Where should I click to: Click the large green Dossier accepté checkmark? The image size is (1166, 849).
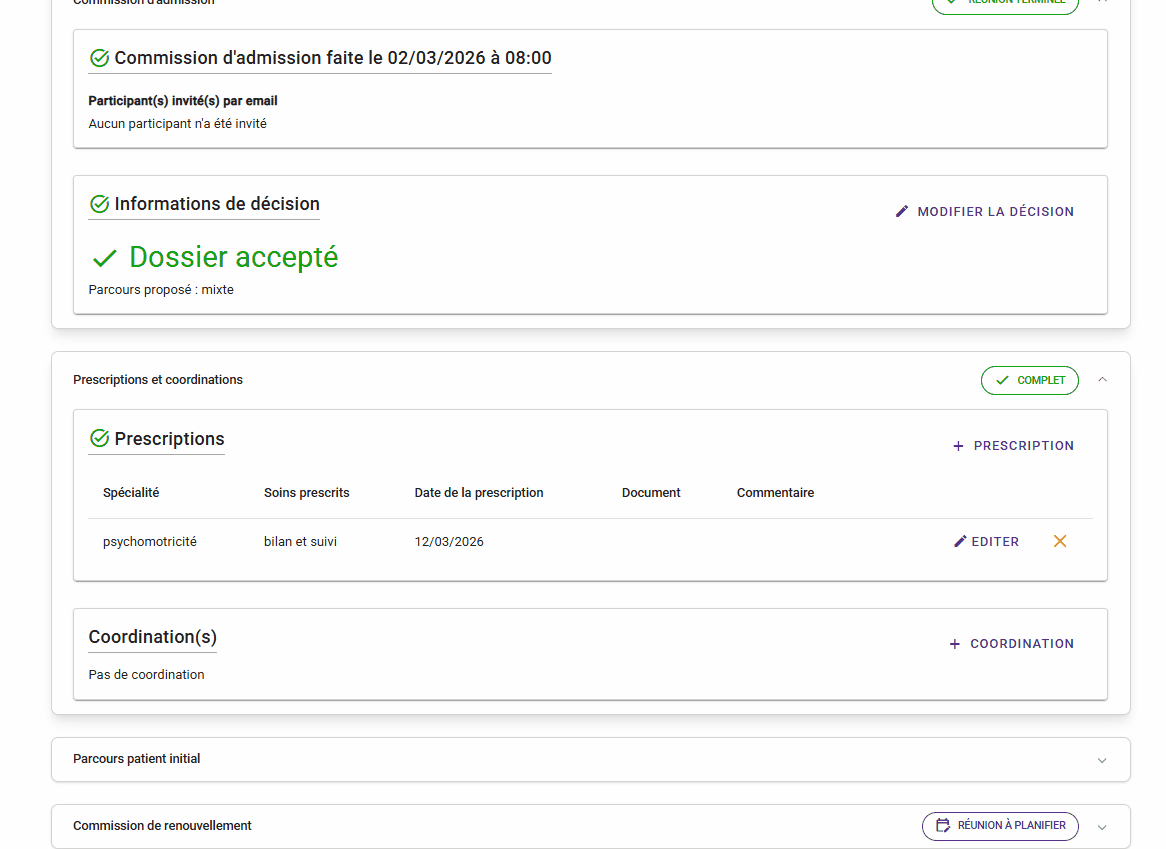[x=104, y=259]
